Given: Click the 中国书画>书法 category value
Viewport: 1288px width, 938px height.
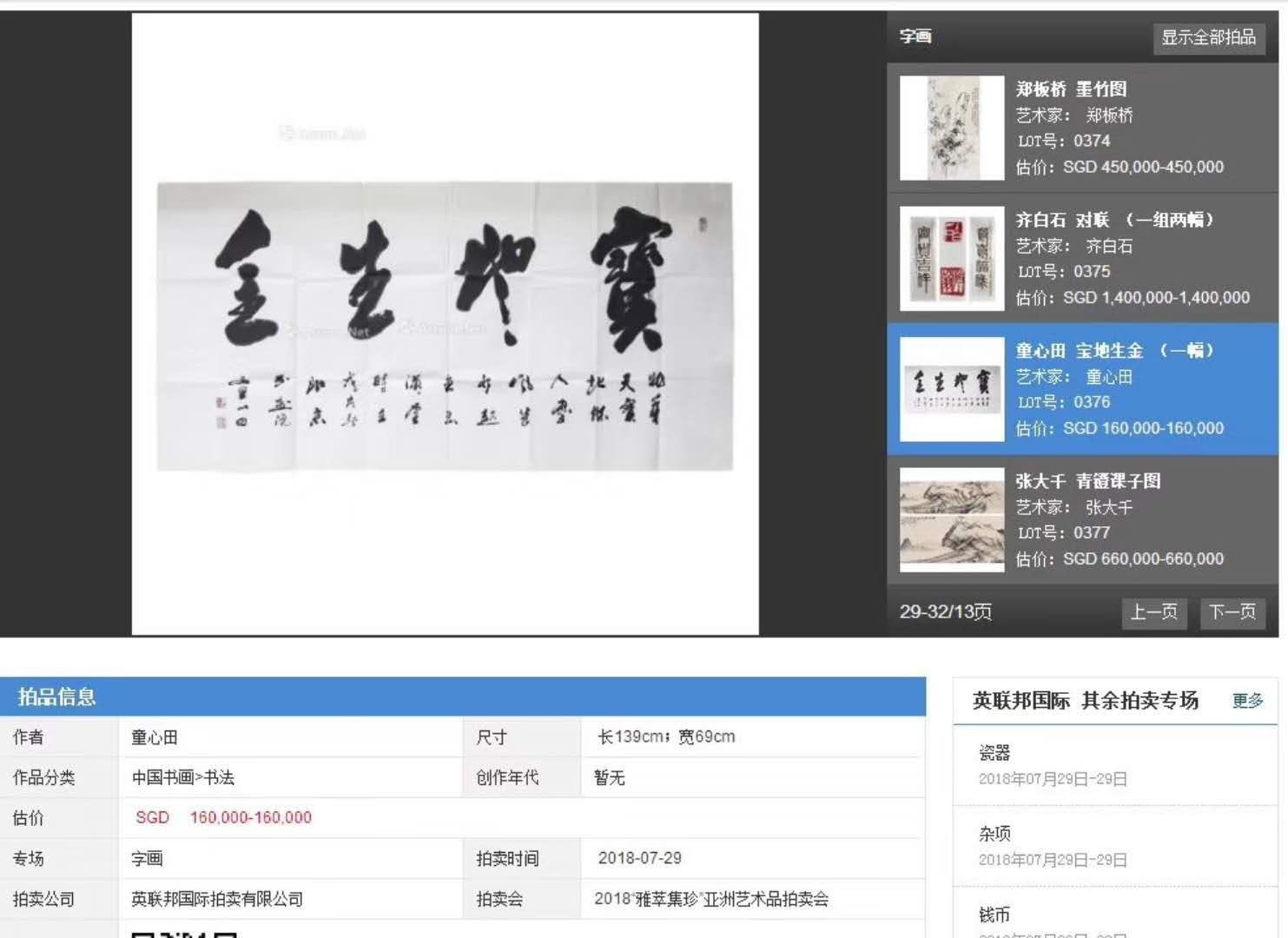Looking at the screenshot, I should [183, 777].
